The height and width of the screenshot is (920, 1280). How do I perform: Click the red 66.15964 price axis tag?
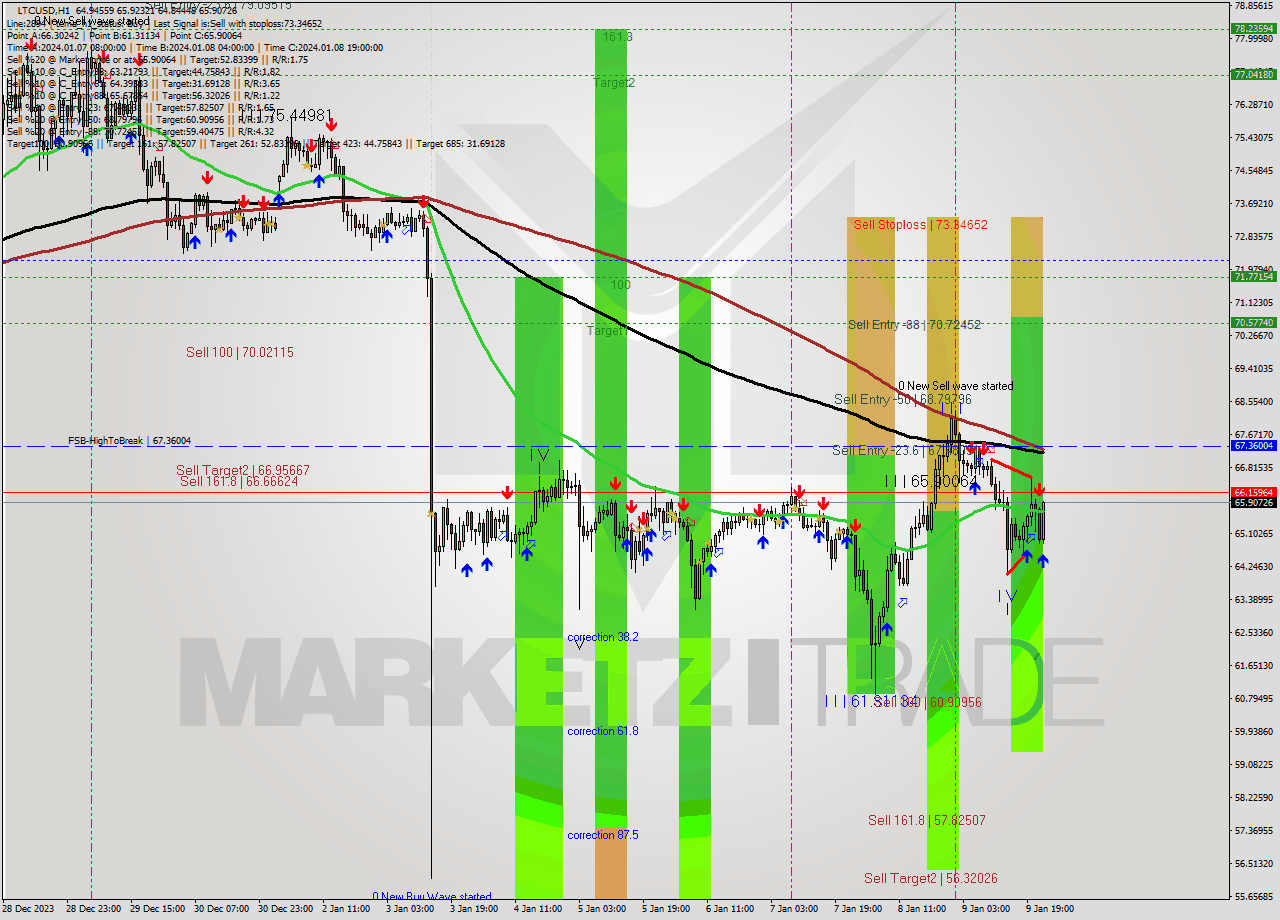(x=1253, y=492)
